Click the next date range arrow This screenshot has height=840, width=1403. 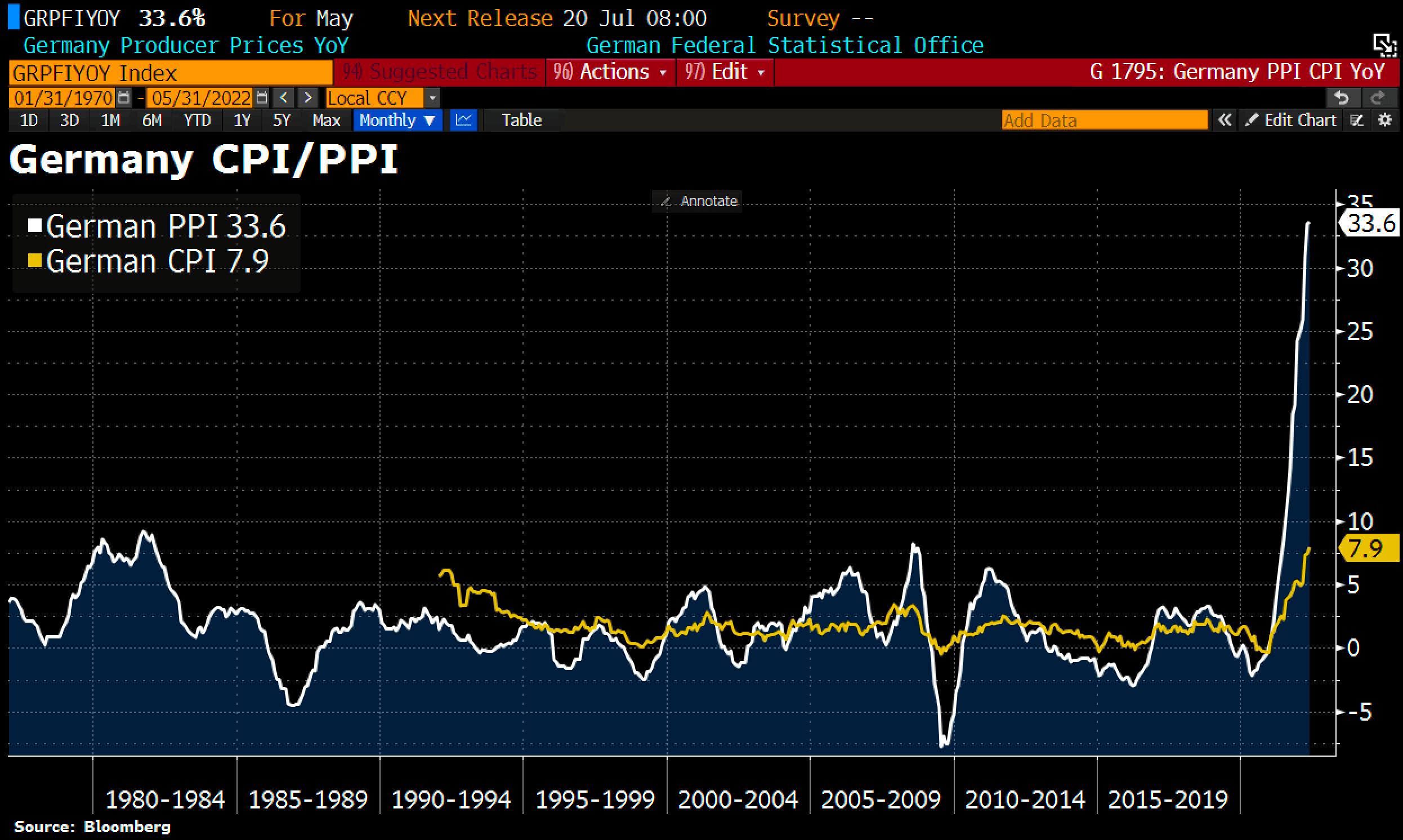pyautogui.click(x=307, y=98)
